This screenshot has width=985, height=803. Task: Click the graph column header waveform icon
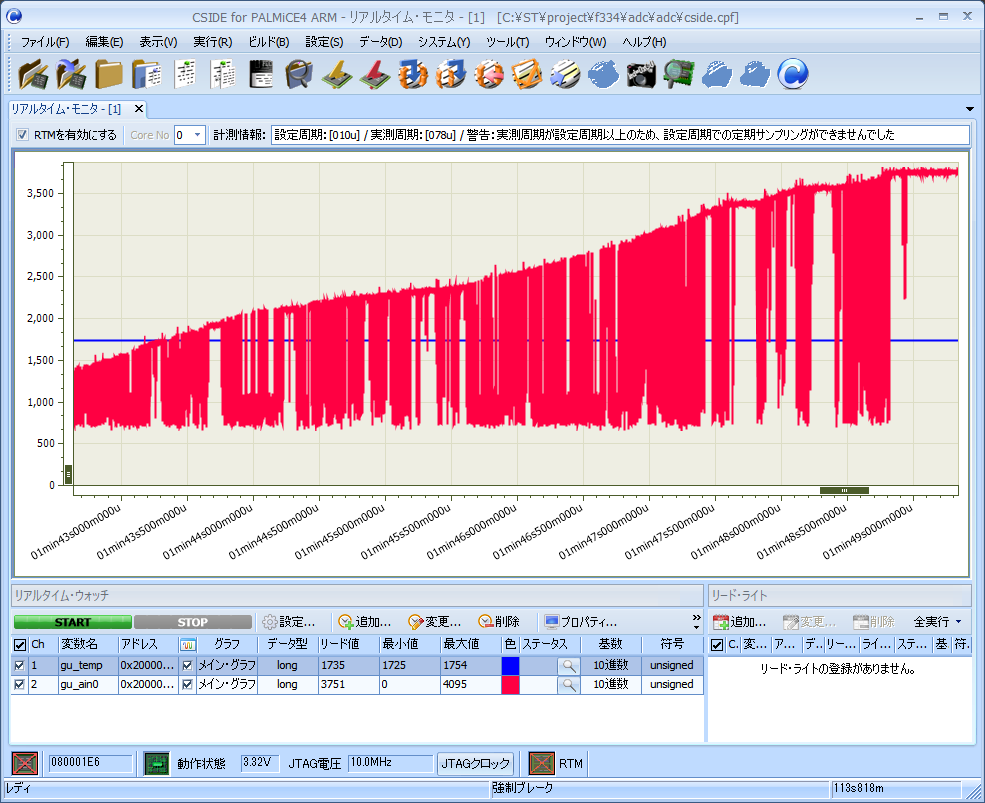point(188,645)
